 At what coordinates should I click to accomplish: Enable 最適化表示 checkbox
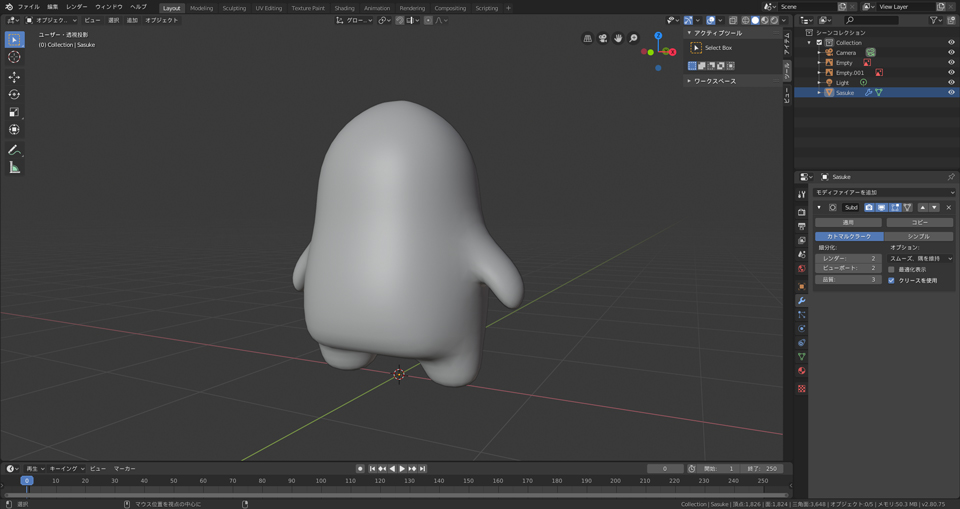point(891,270)
